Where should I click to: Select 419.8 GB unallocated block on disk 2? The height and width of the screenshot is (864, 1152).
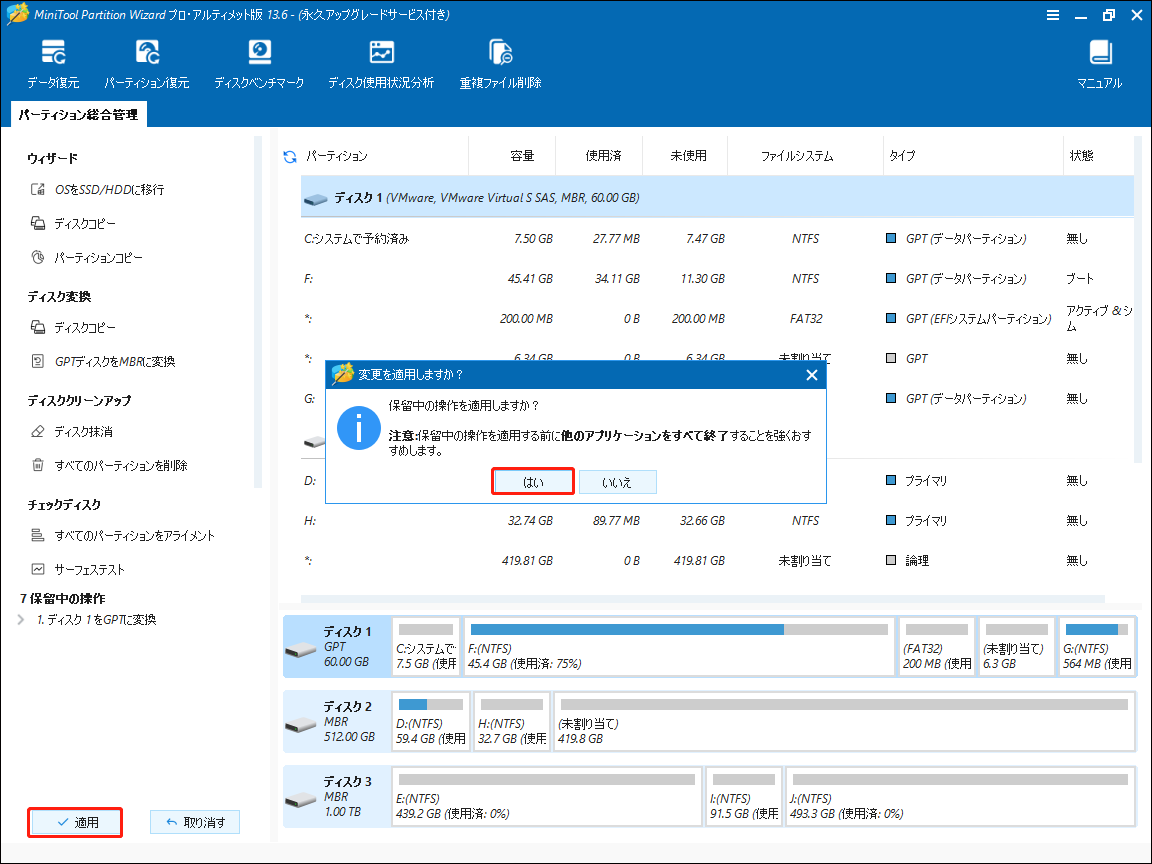tap(844, 722)
